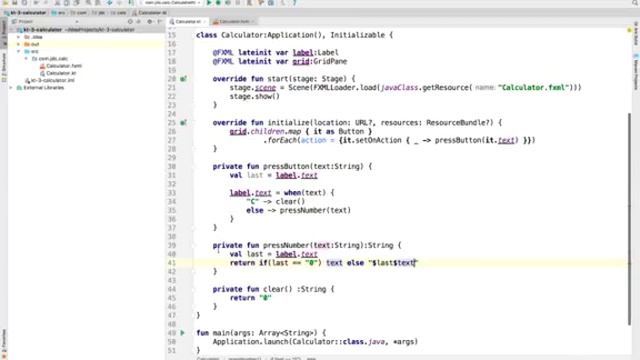Click jdc in the navigation bar
Viewport: 640px width, 360px height.
99,13
